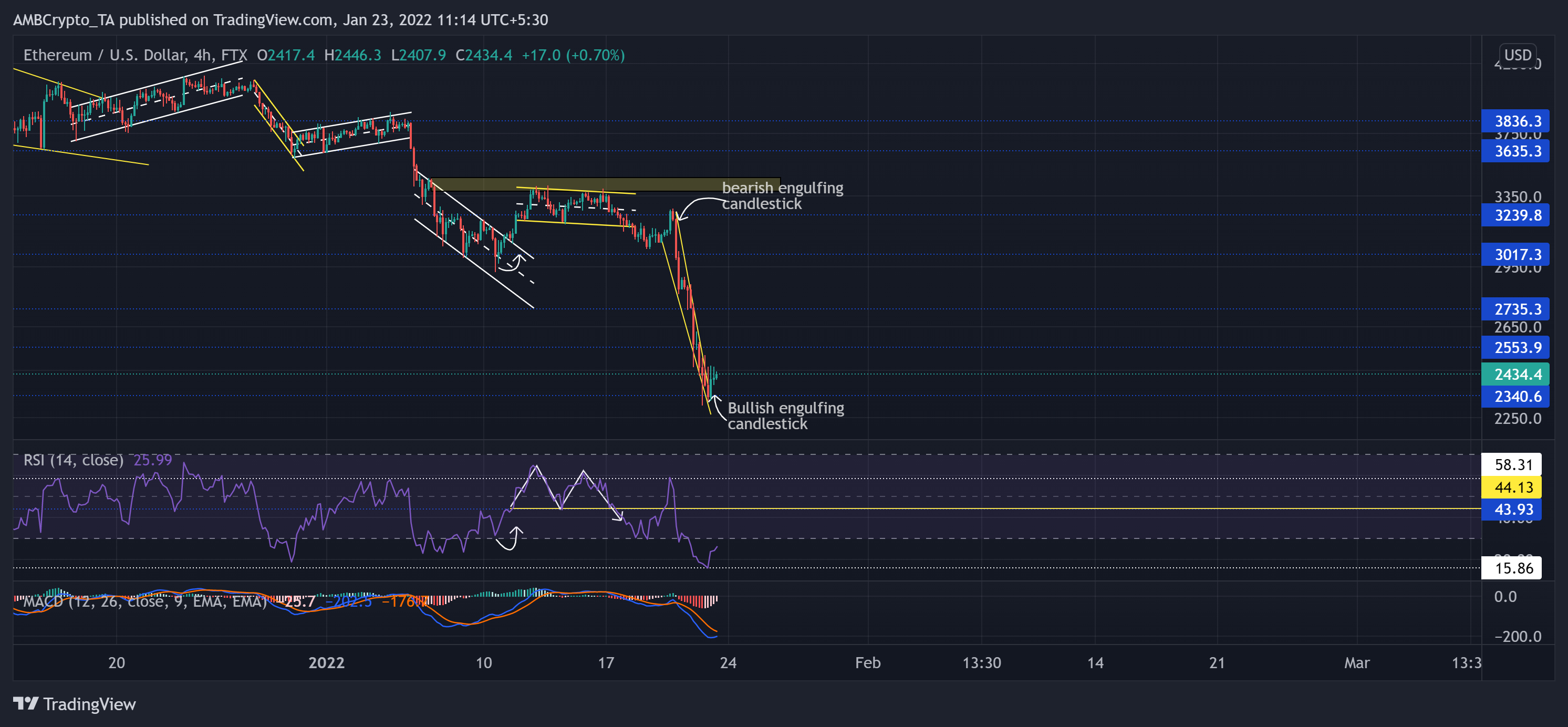Click the open value O2417.4 in header

point(285,55)
